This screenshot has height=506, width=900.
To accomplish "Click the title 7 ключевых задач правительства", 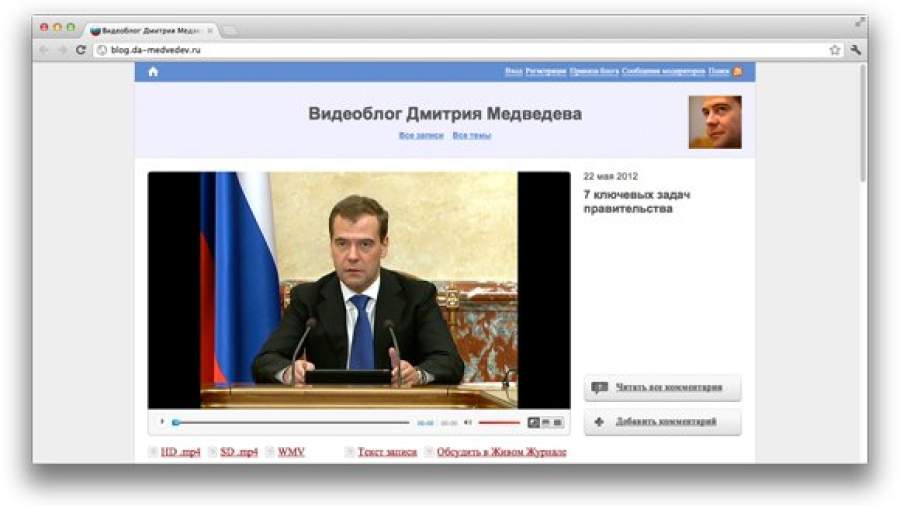I will click(x=637, y=201).
